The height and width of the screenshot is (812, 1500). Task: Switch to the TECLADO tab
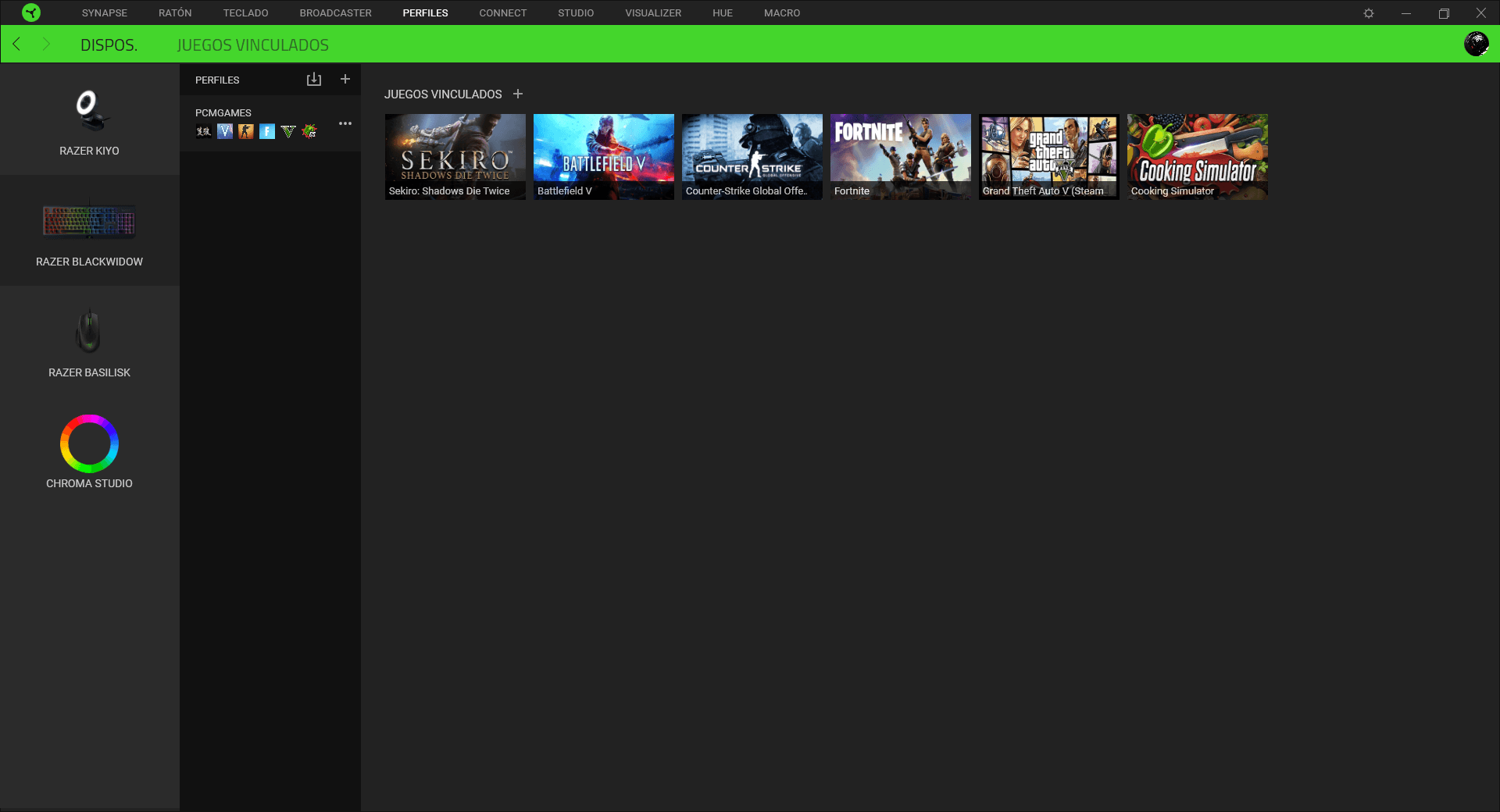[x=245, y=13]
